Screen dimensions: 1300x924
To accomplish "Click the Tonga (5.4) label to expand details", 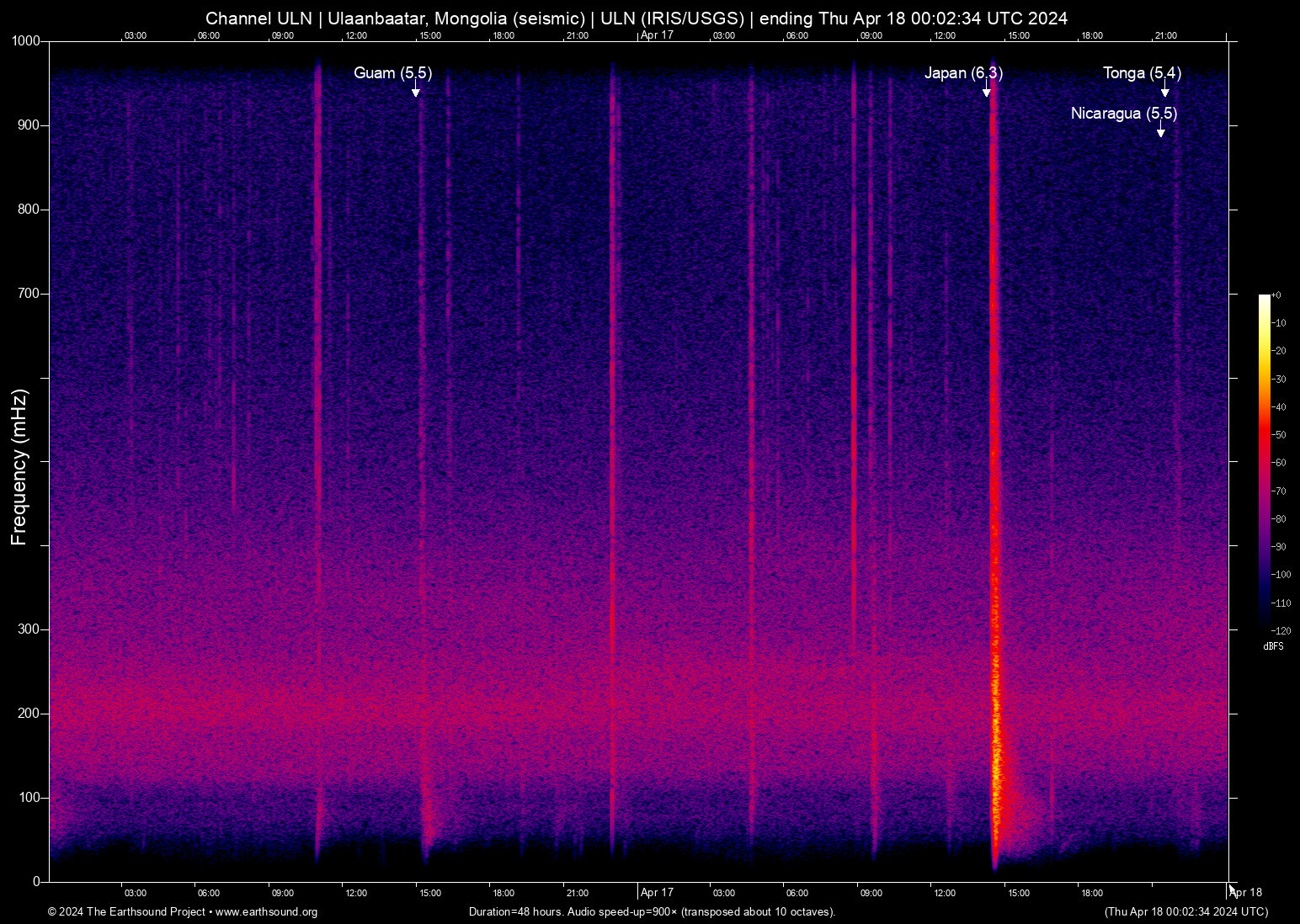I will [1142, 73].
